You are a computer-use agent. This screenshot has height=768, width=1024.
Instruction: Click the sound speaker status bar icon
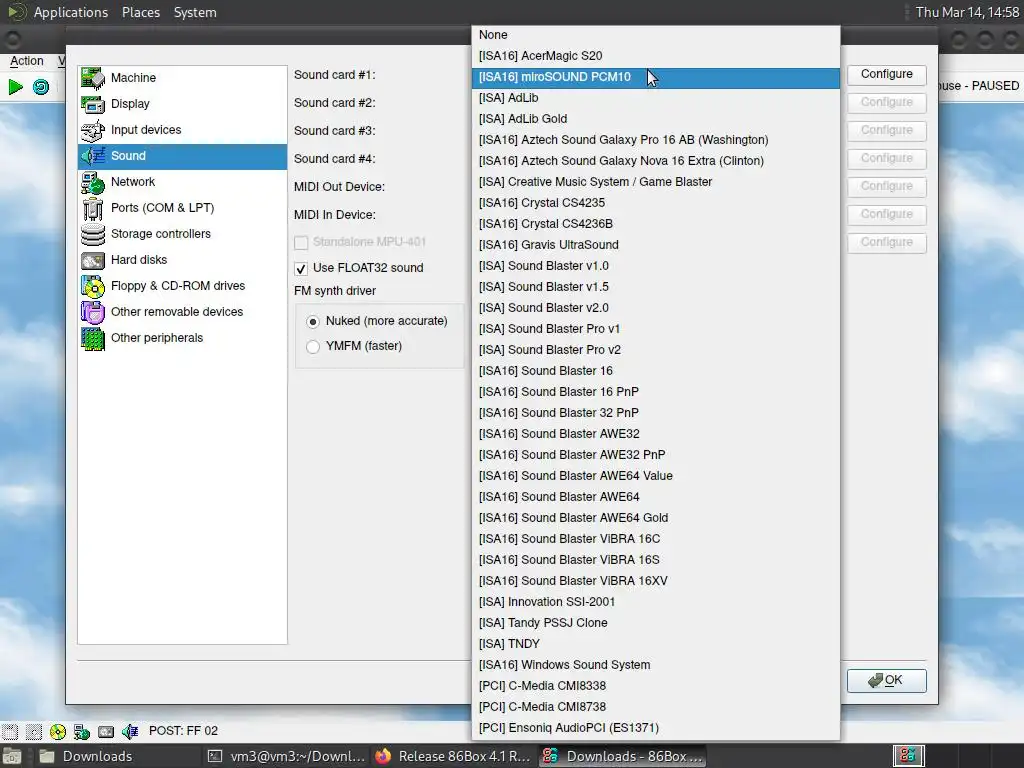click(130, 731)
